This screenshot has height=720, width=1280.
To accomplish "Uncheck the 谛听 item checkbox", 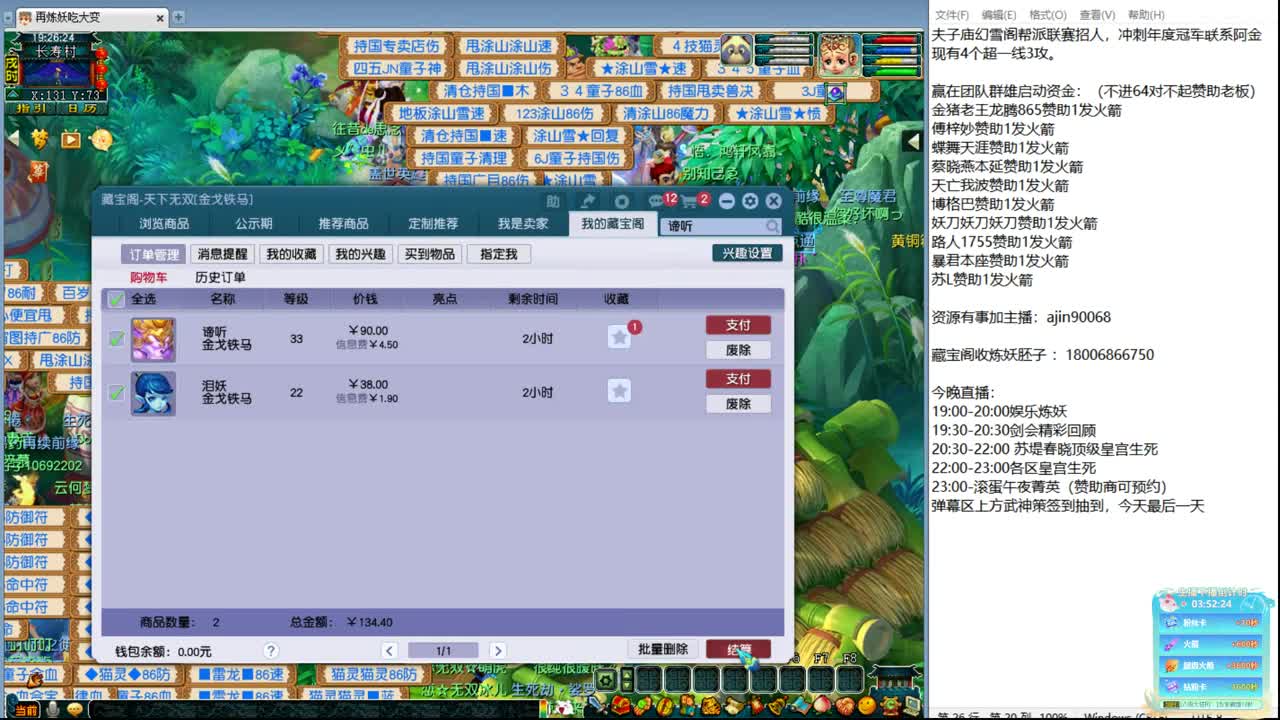I will [116, 339].
